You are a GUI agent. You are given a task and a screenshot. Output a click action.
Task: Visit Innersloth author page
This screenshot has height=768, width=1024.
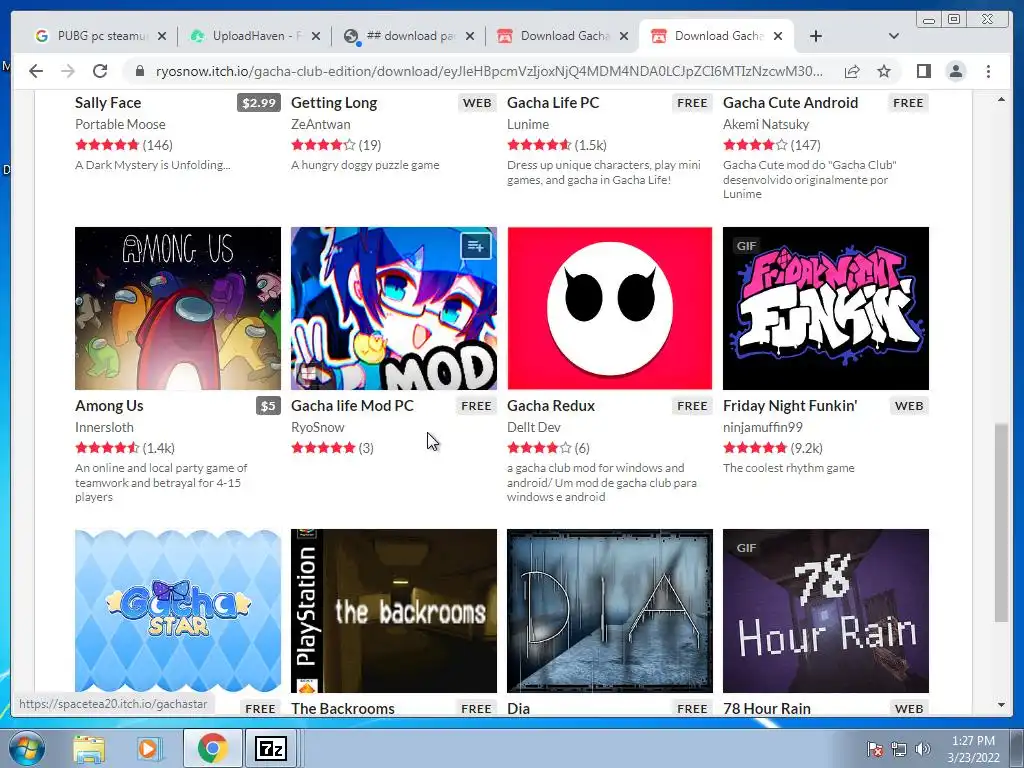point(104,427)
